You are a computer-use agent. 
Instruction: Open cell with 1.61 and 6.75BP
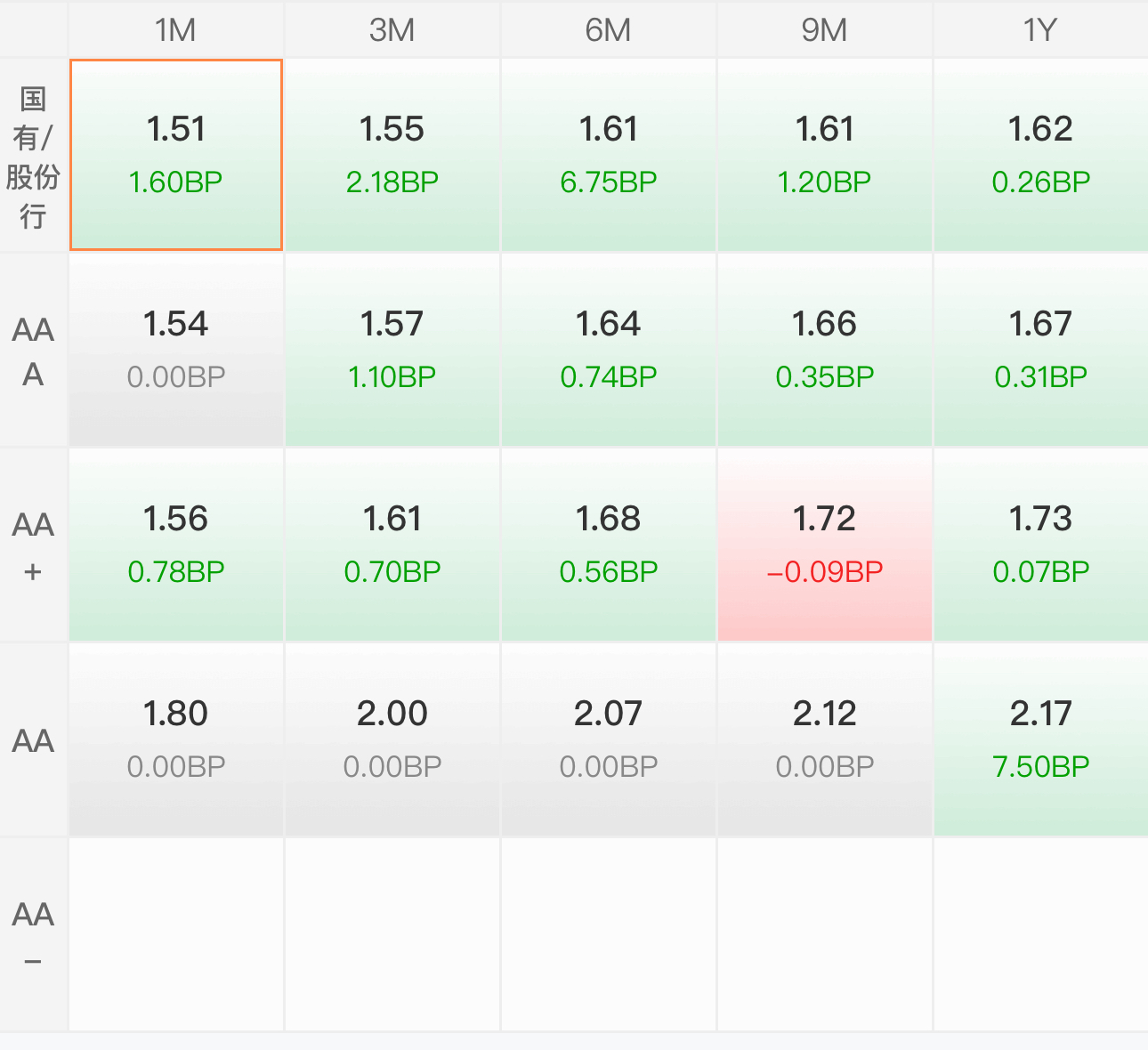[x=609, y=155]
